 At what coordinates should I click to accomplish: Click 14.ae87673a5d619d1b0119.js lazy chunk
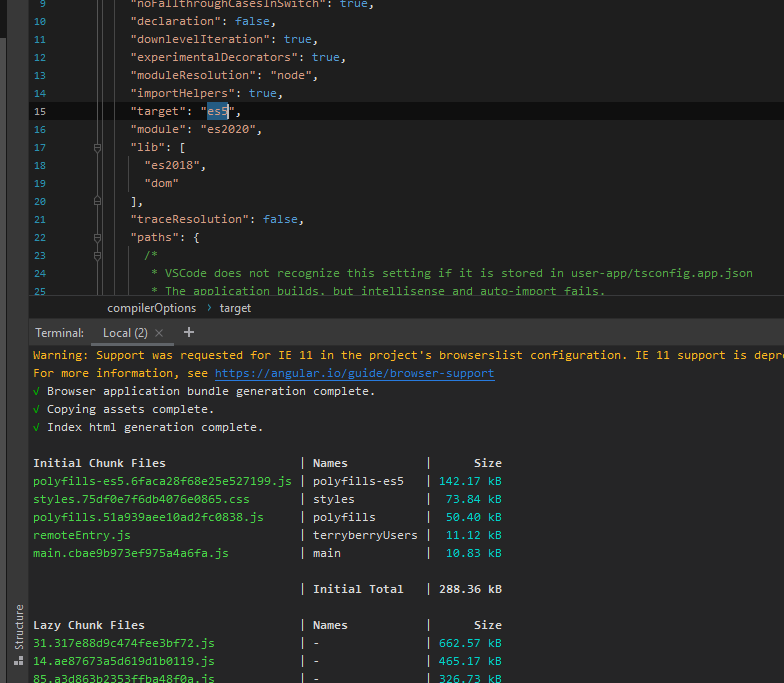pyautogui.click(x=124, y=662)
